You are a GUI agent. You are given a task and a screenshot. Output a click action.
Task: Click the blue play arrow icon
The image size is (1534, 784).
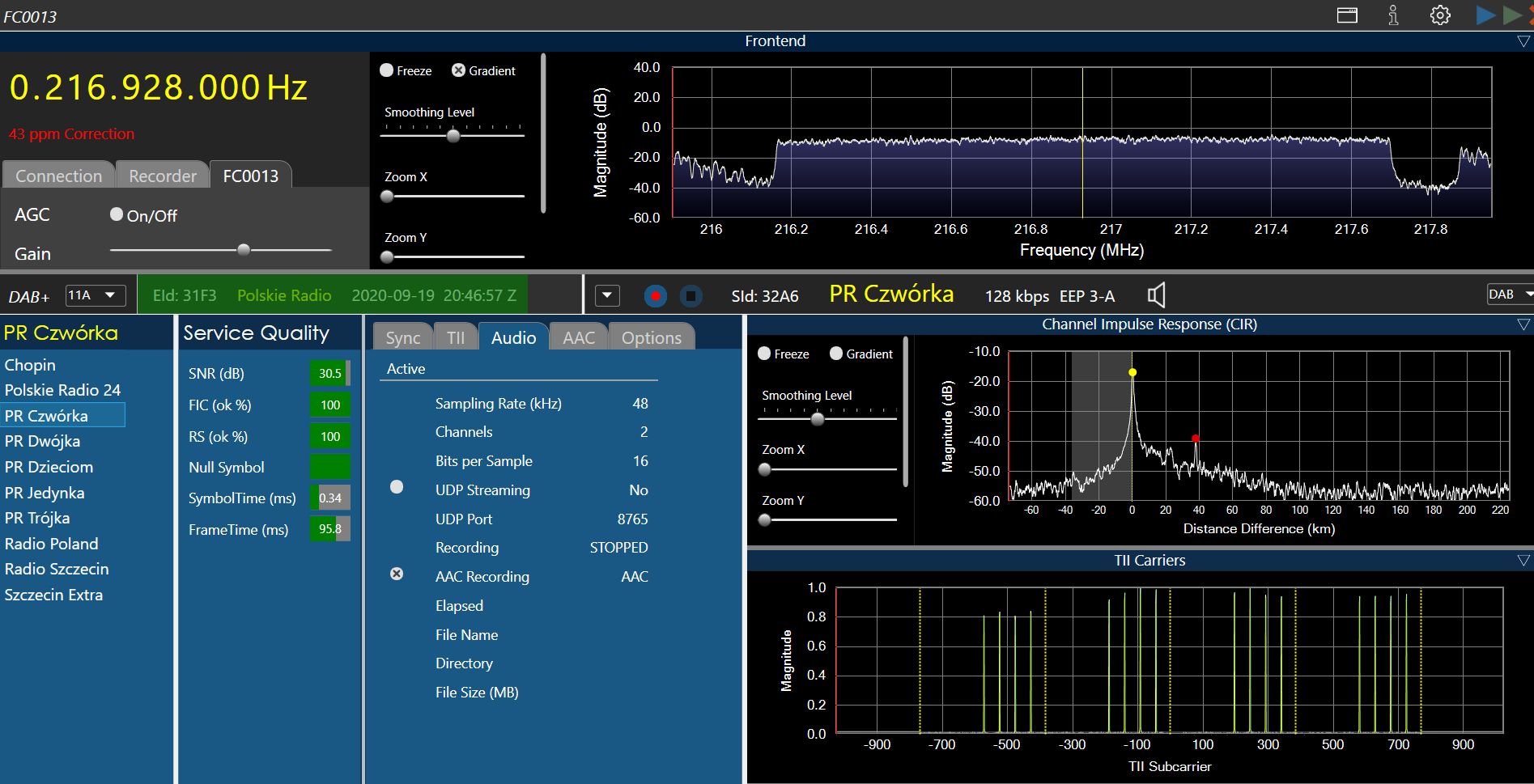1485,15
